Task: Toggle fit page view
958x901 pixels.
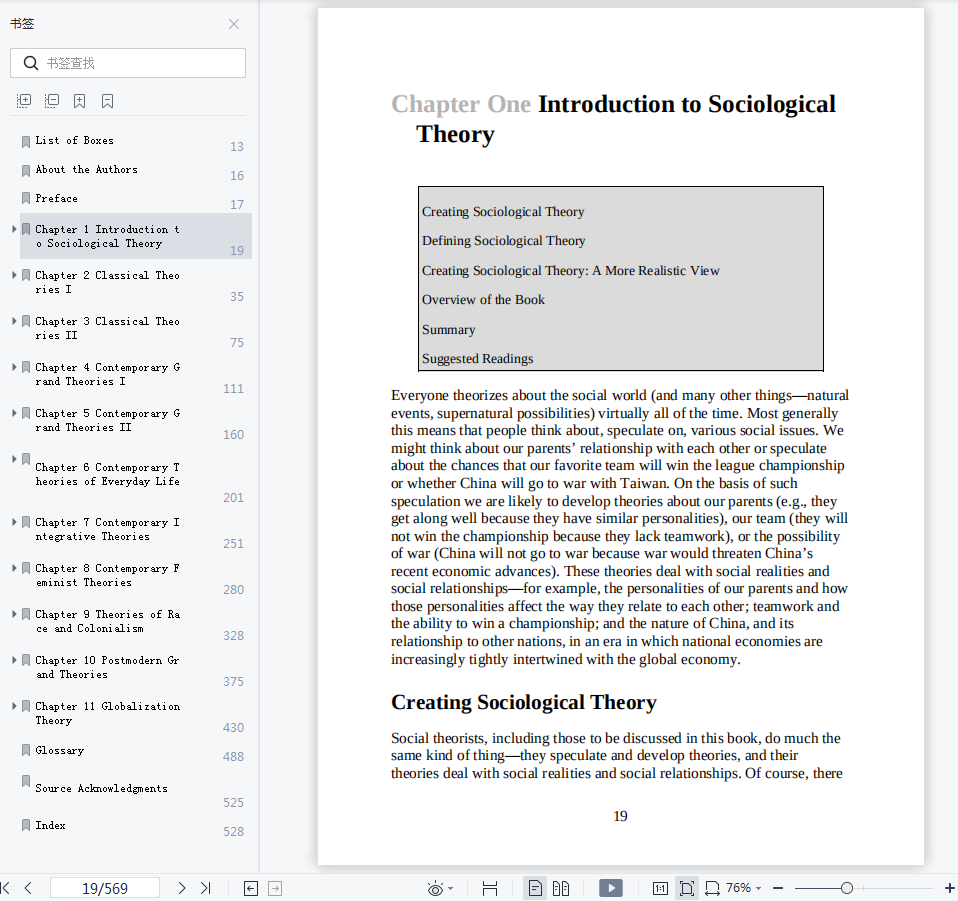Action: point(687,888)
